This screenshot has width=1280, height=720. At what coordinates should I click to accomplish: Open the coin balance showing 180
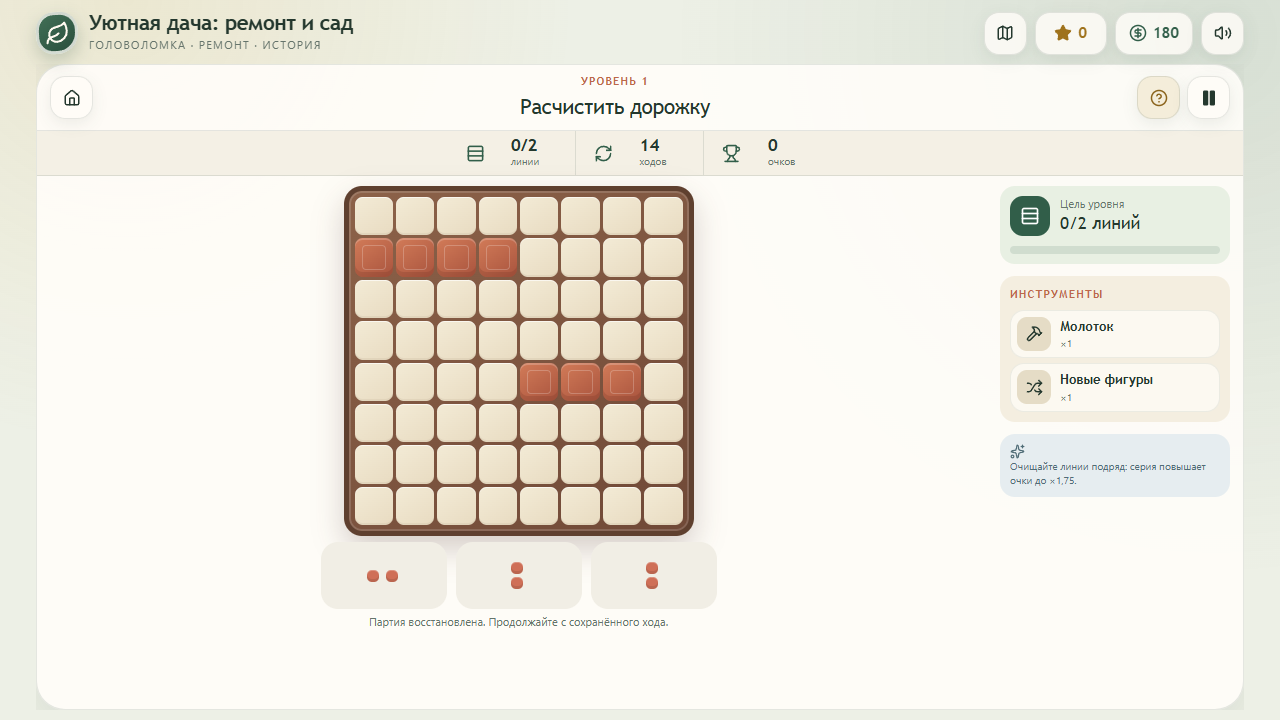point(1154,33)
